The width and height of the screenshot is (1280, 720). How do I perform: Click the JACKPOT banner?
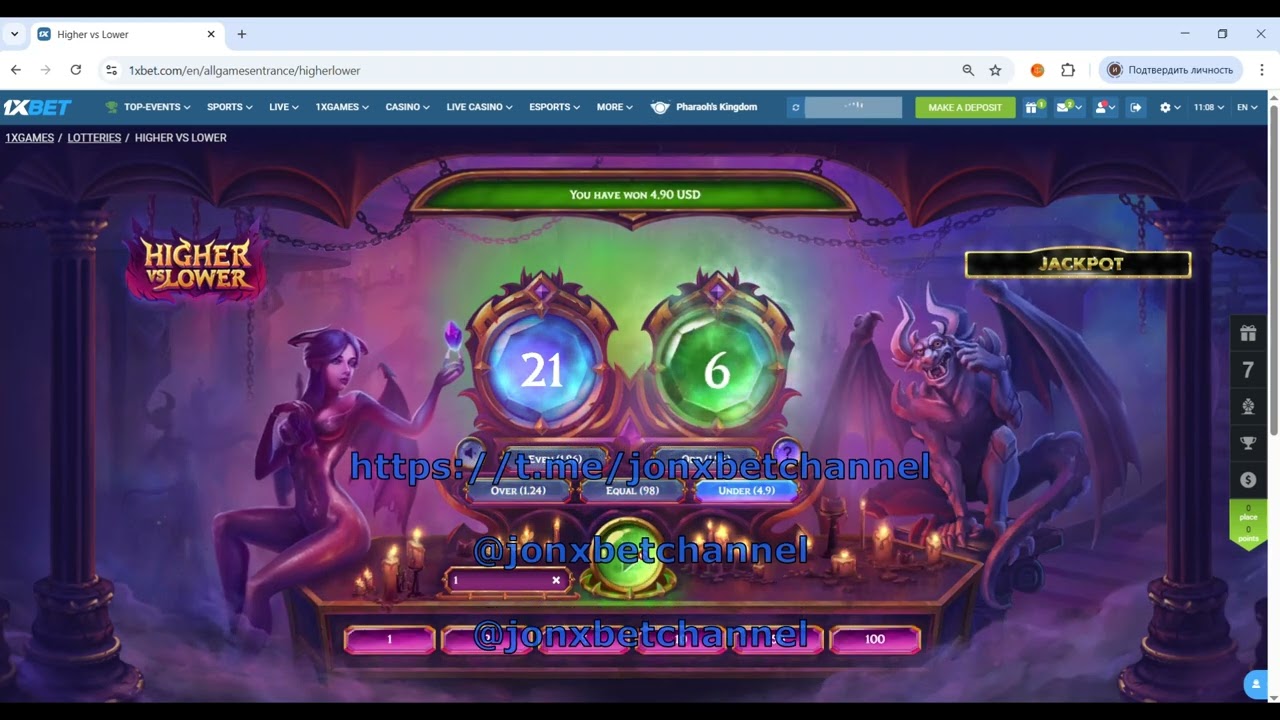tap(1078, 264)
